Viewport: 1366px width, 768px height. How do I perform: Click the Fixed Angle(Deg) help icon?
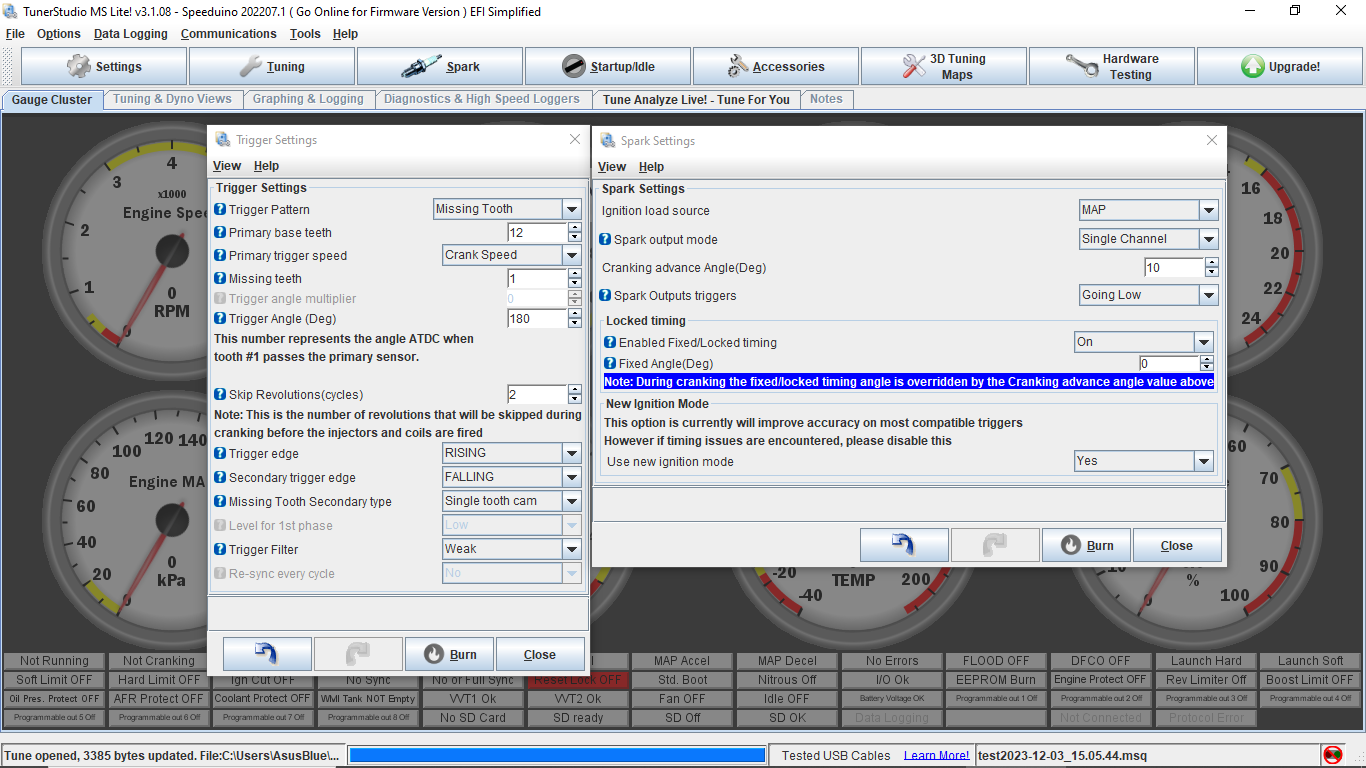tap(610, 364)
